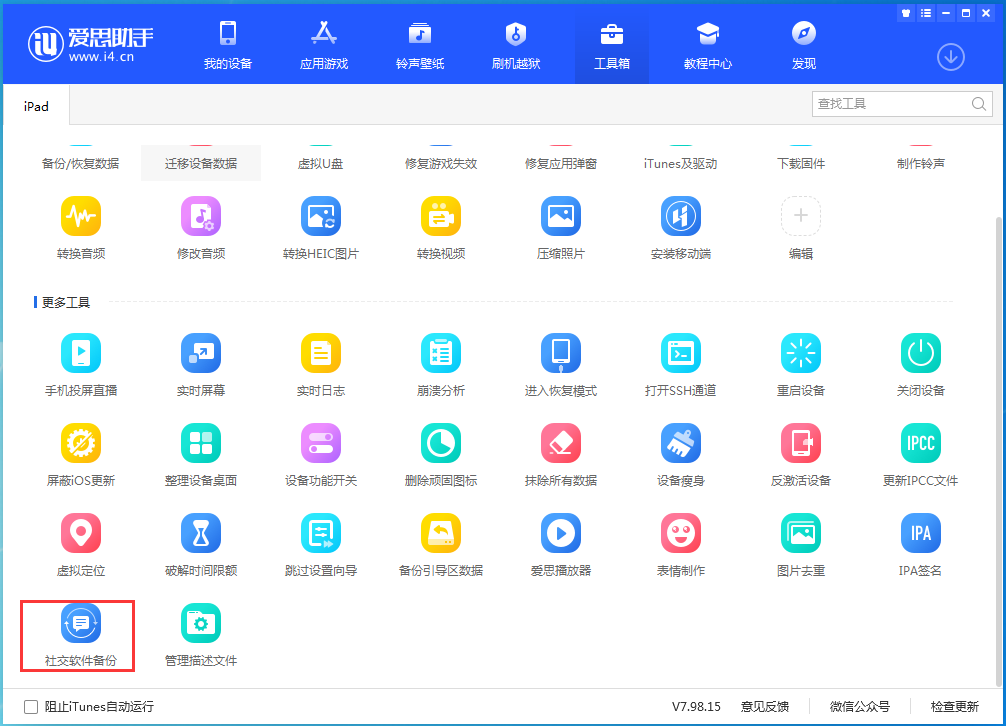Launch the 手机投屏直播 screen mirroring tool
1006x726 pixels.
80,363
